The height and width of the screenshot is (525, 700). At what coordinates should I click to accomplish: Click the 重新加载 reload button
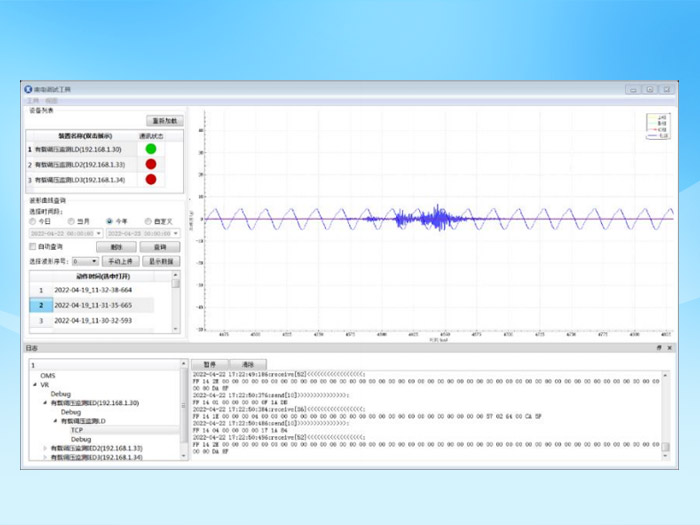(163, 121)
